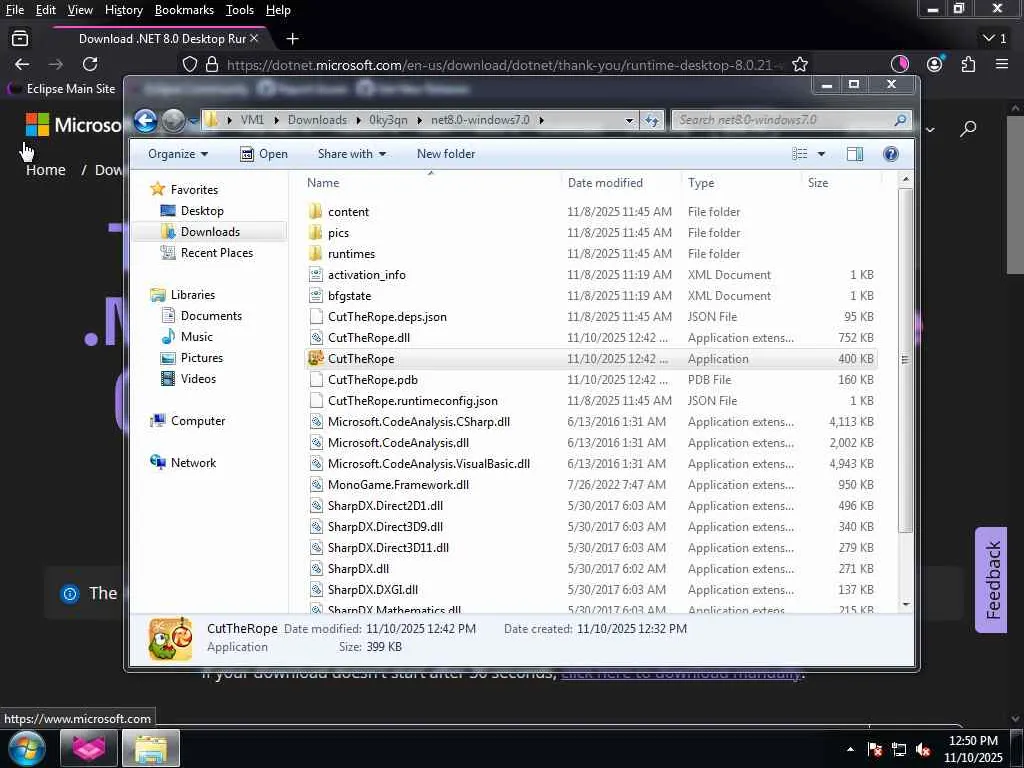This screenshot has height=768, width=1024.
Task: Click the Firefox URL address field
Action: [x=503, y=65]
